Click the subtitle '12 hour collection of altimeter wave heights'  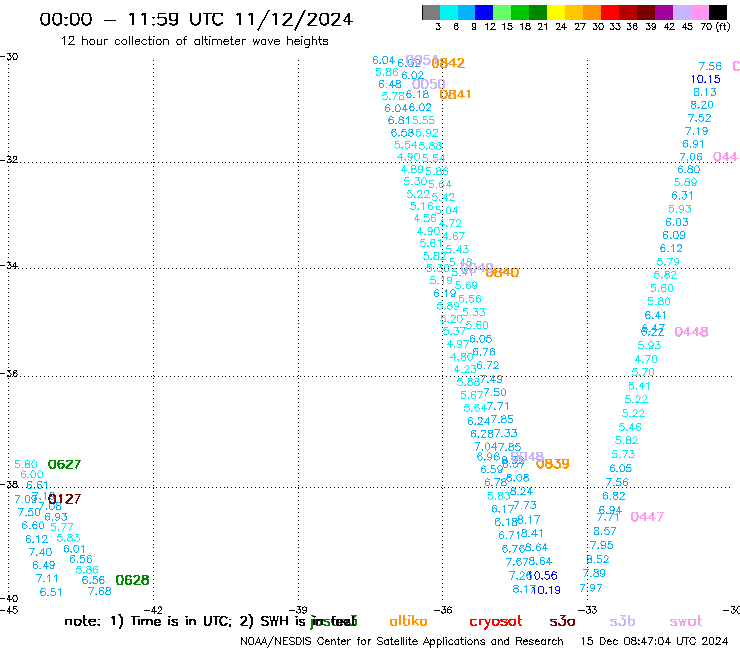[x=194, y=41]
